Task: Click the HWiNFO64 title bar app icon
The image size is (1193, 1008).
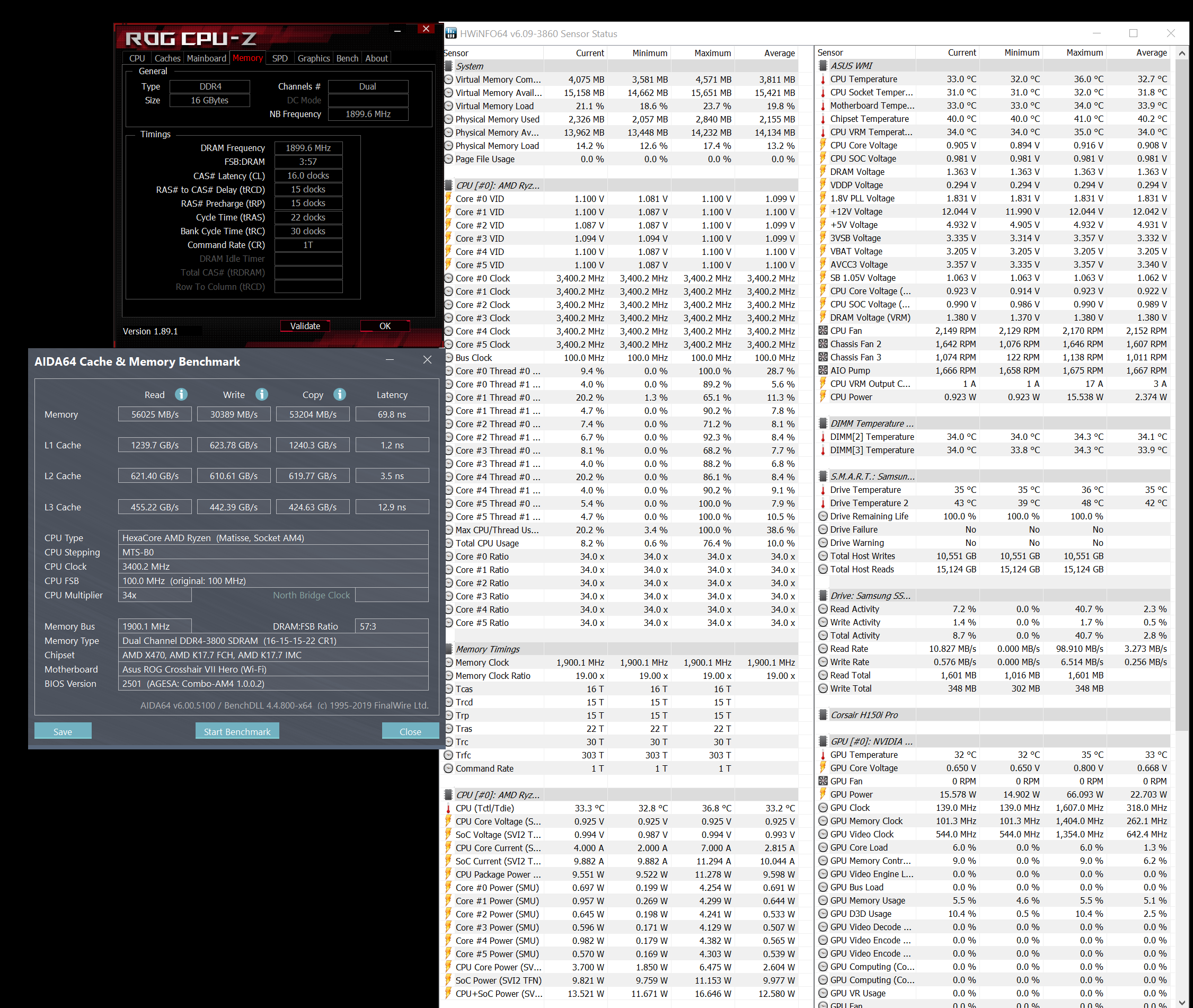Action: point(451,33)
